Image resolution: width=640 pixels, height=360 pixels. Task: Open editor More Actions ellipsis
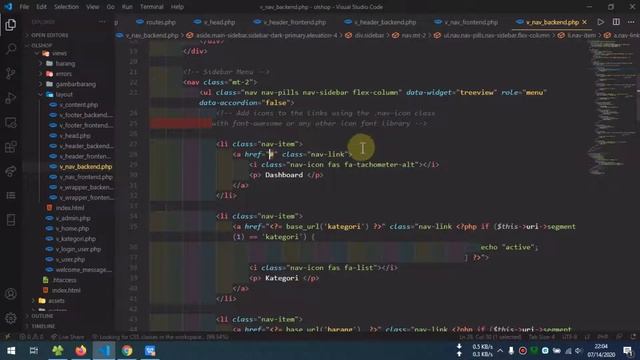[631, 22]
